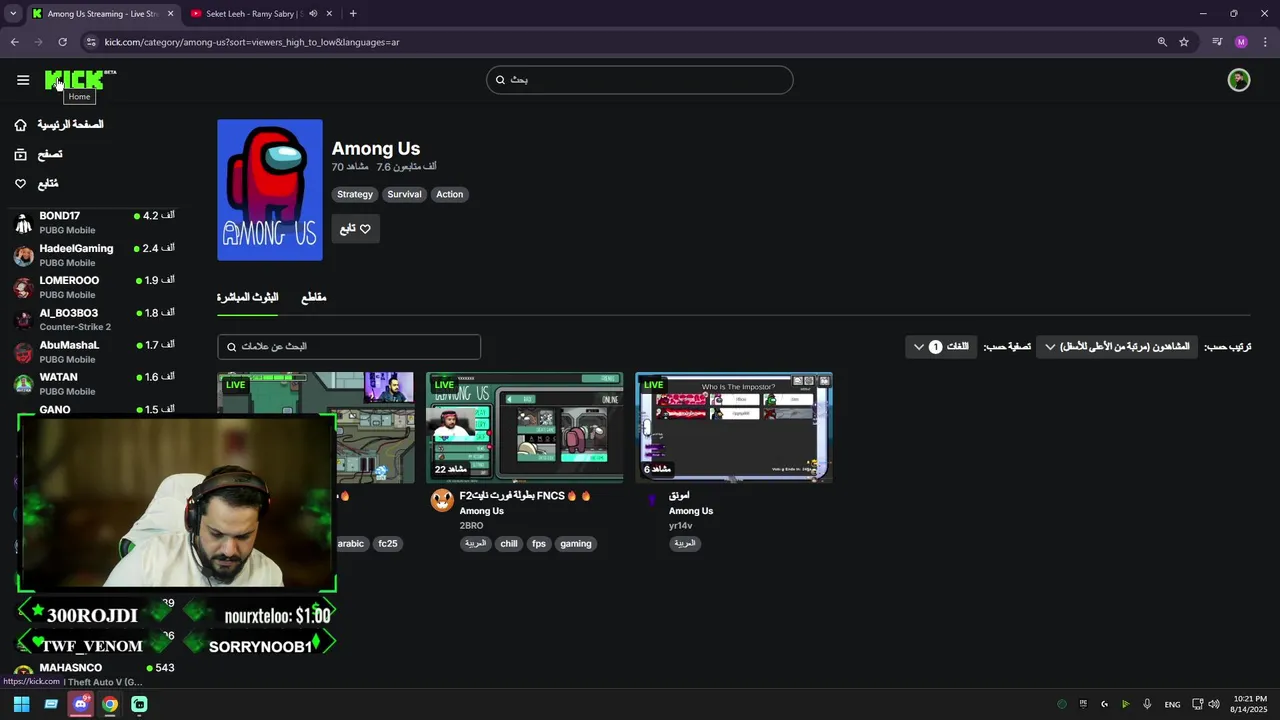The height and width of the screenshot is (720, 1280).
Task: View site information icon in the address bar
Action: [x=91, y=42]
